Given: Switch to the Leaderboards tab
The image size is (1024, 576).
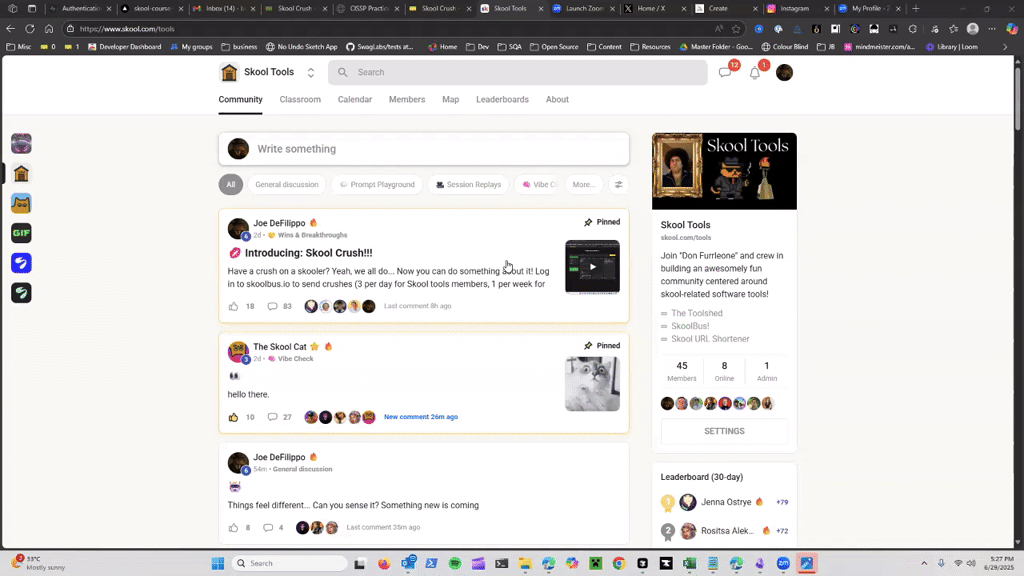Looking at the screenshot, I should point(502,99).
